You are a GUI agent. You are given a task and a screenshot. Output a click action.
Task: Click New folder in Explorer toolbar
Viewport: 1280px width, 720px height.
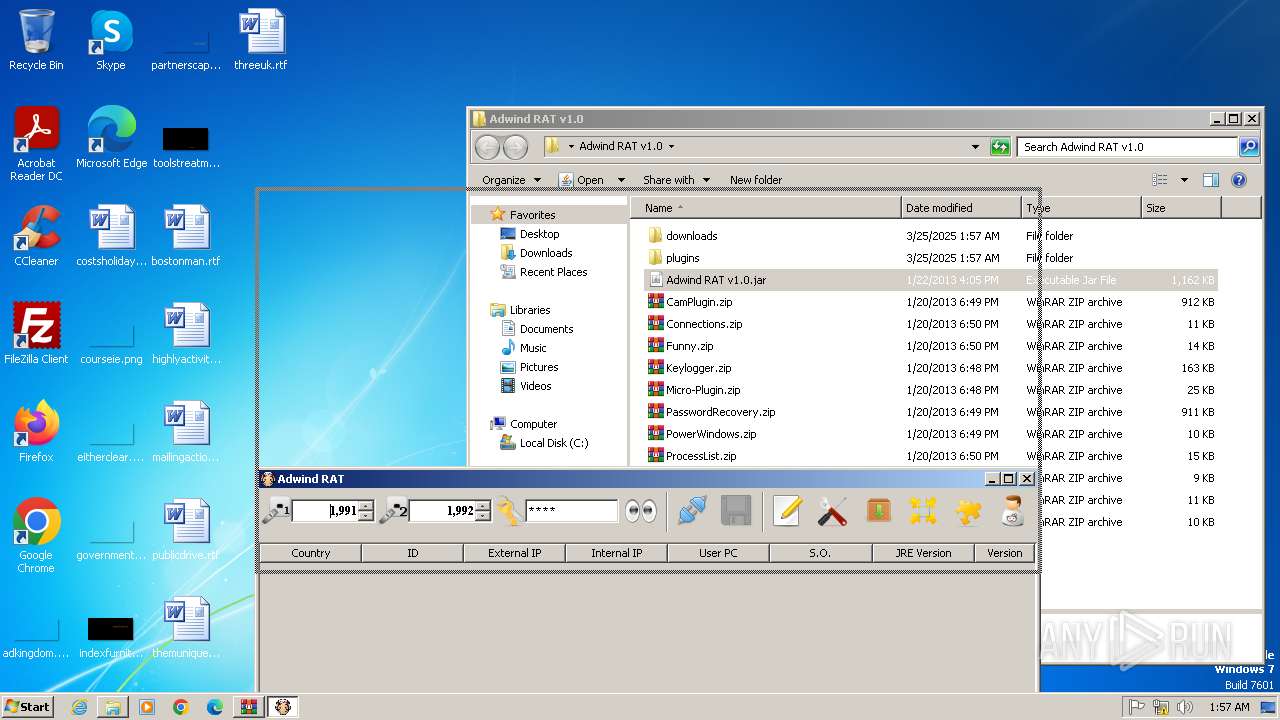[x=756, y=180]
